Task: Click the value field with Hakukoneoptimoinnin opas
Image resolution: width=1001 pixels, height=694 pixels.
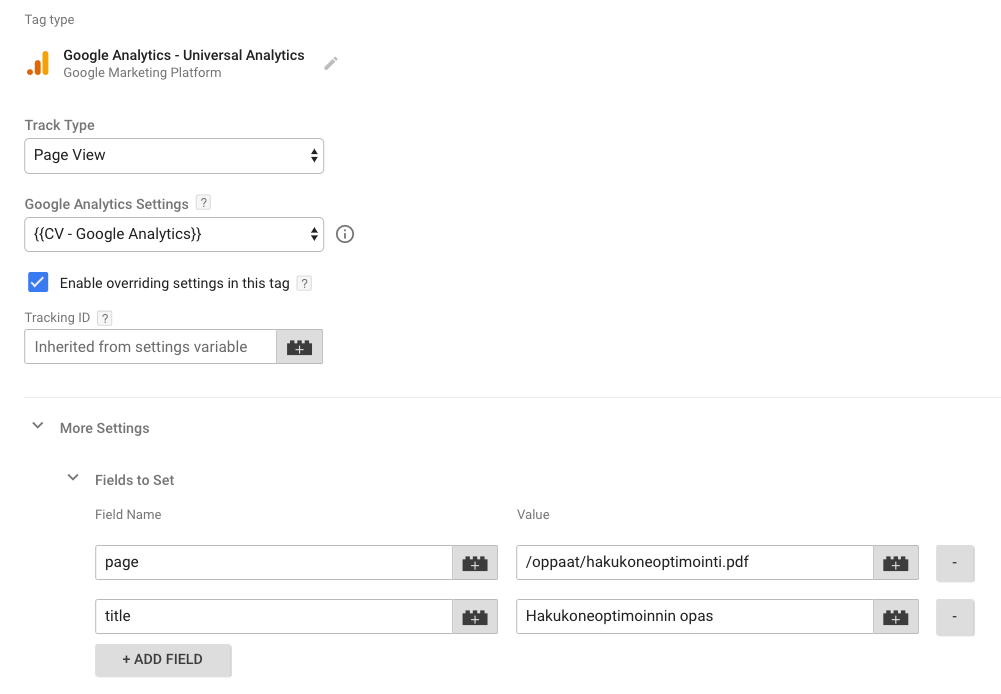Action: [695, 616]
